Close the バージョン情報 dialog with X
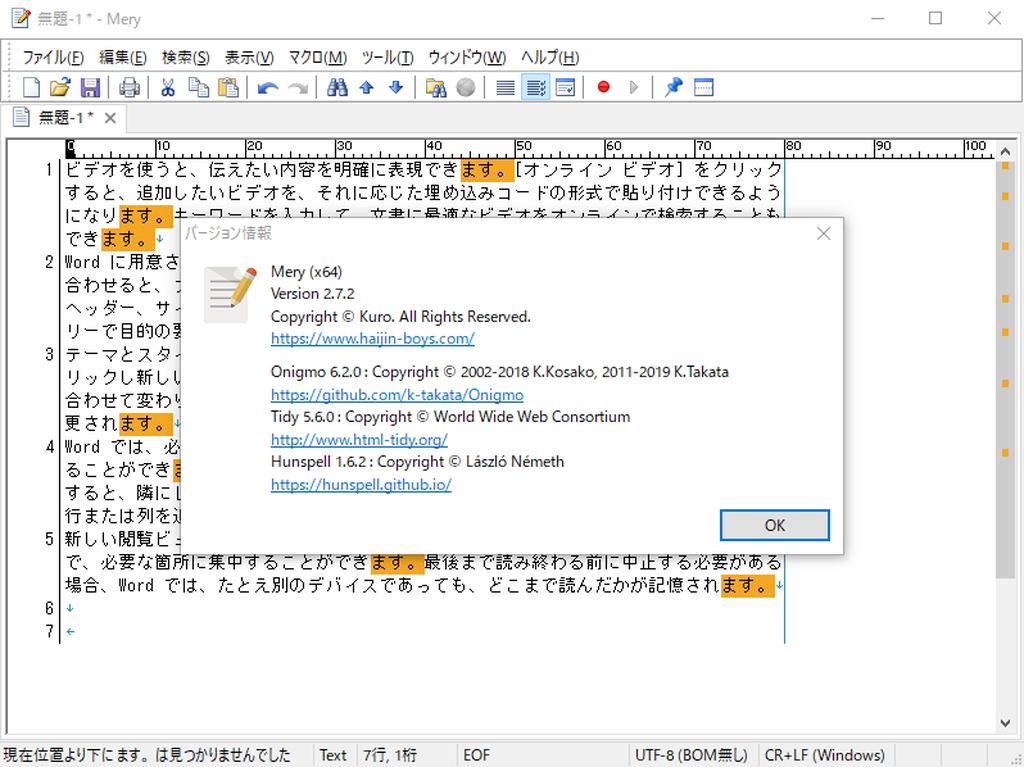Viewport: 1024px width, 767px height. [824, 233]
